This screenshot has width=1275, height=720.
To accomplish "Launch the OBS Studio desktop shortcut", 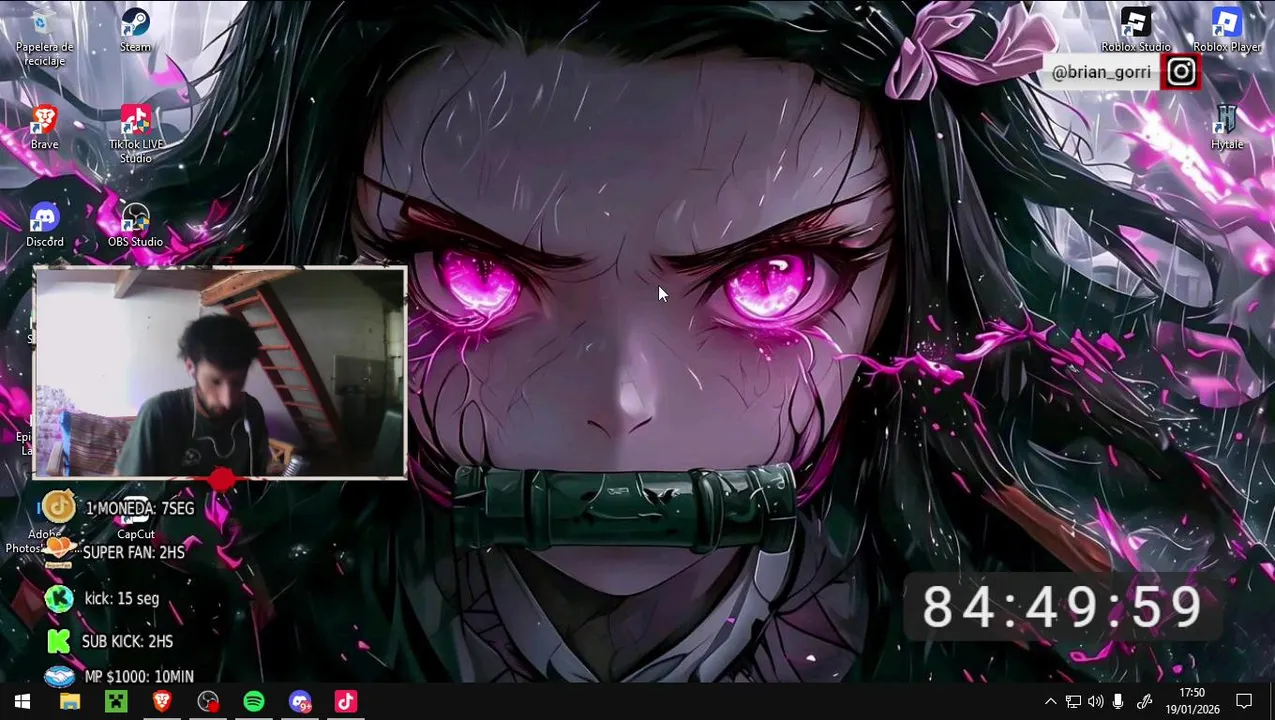I will click(x=135, y=224).
